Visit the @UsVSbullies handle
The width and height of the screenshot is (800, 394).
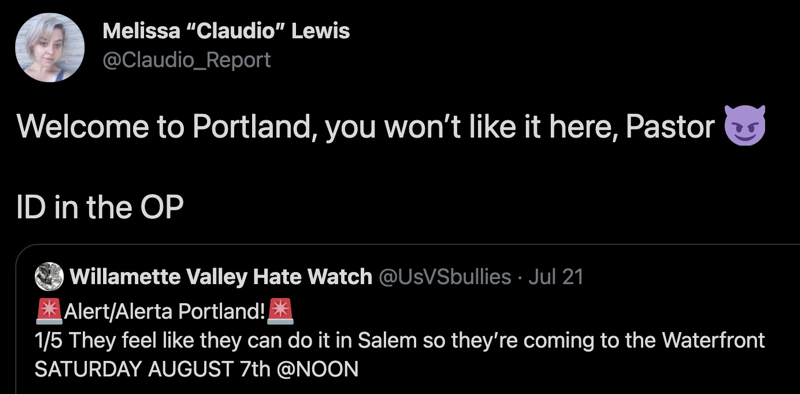(x=444, y=277)
